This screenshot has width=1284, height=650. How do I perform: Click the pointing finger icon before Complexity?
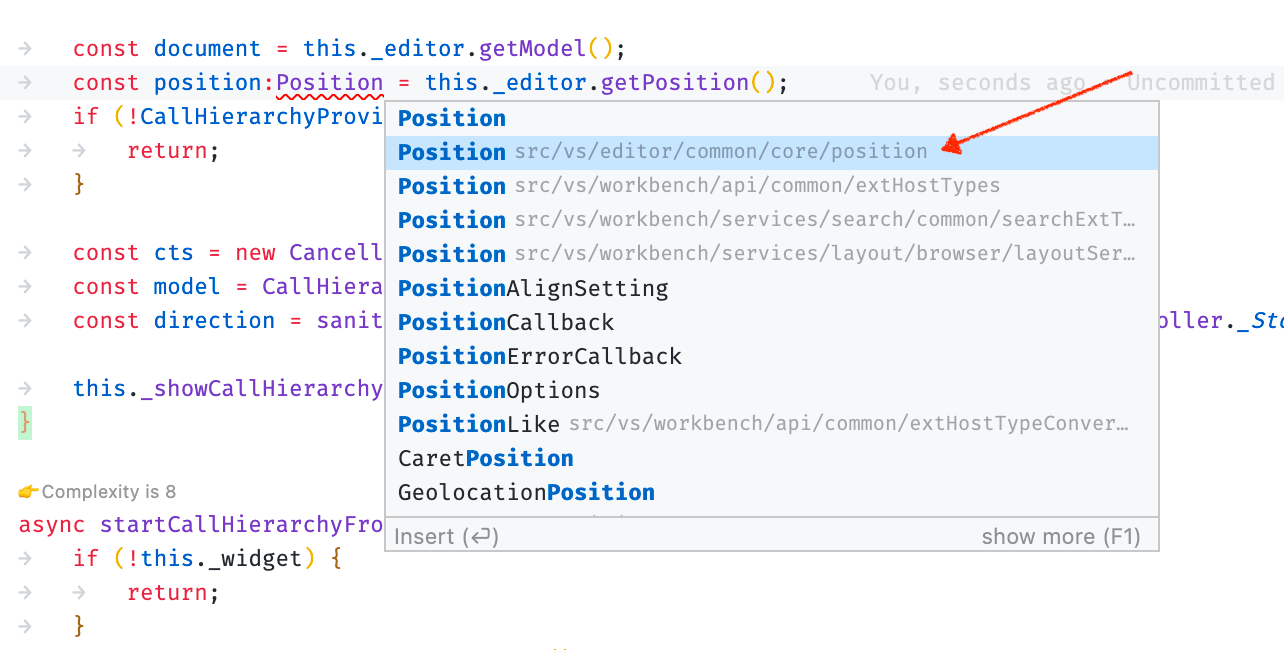coord(25,490)
